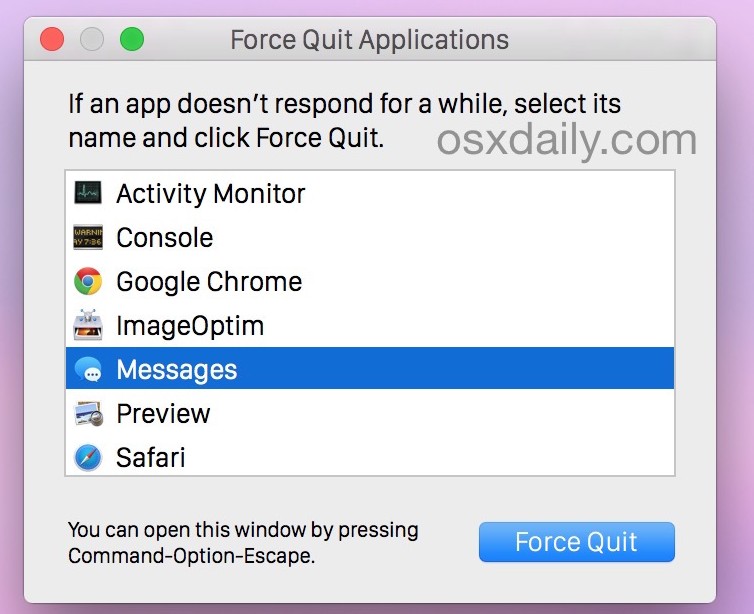The width and height of the screenshot is (754, 614).
Task: Click the Activity Monitor app icon
Action: tap(88, 194)
